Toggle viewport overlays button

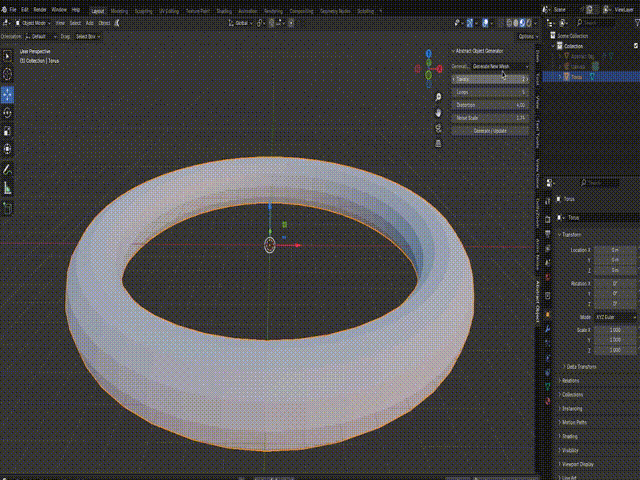tap(485, 23)
